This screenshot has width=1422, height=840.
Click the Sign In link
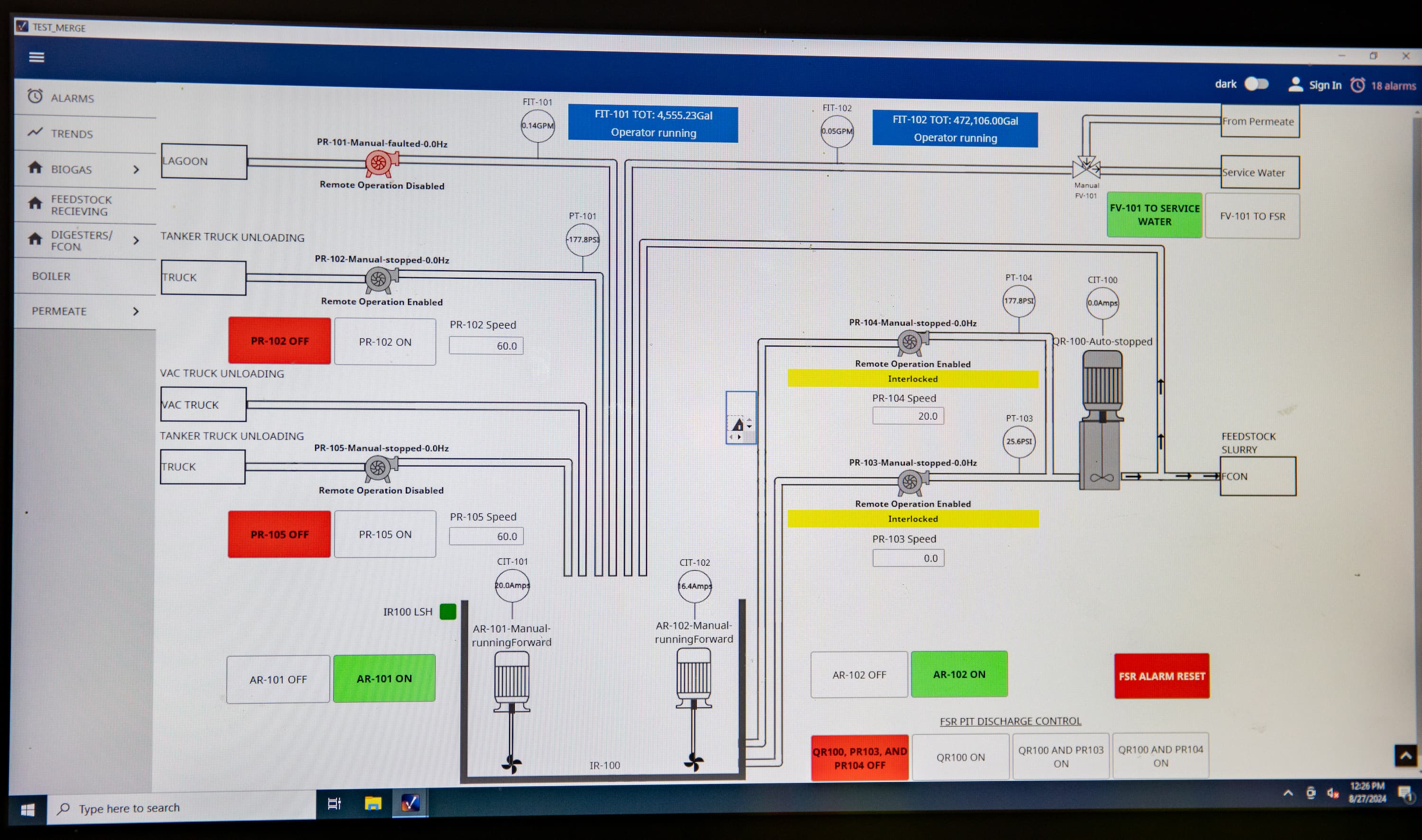[1325, 85]
